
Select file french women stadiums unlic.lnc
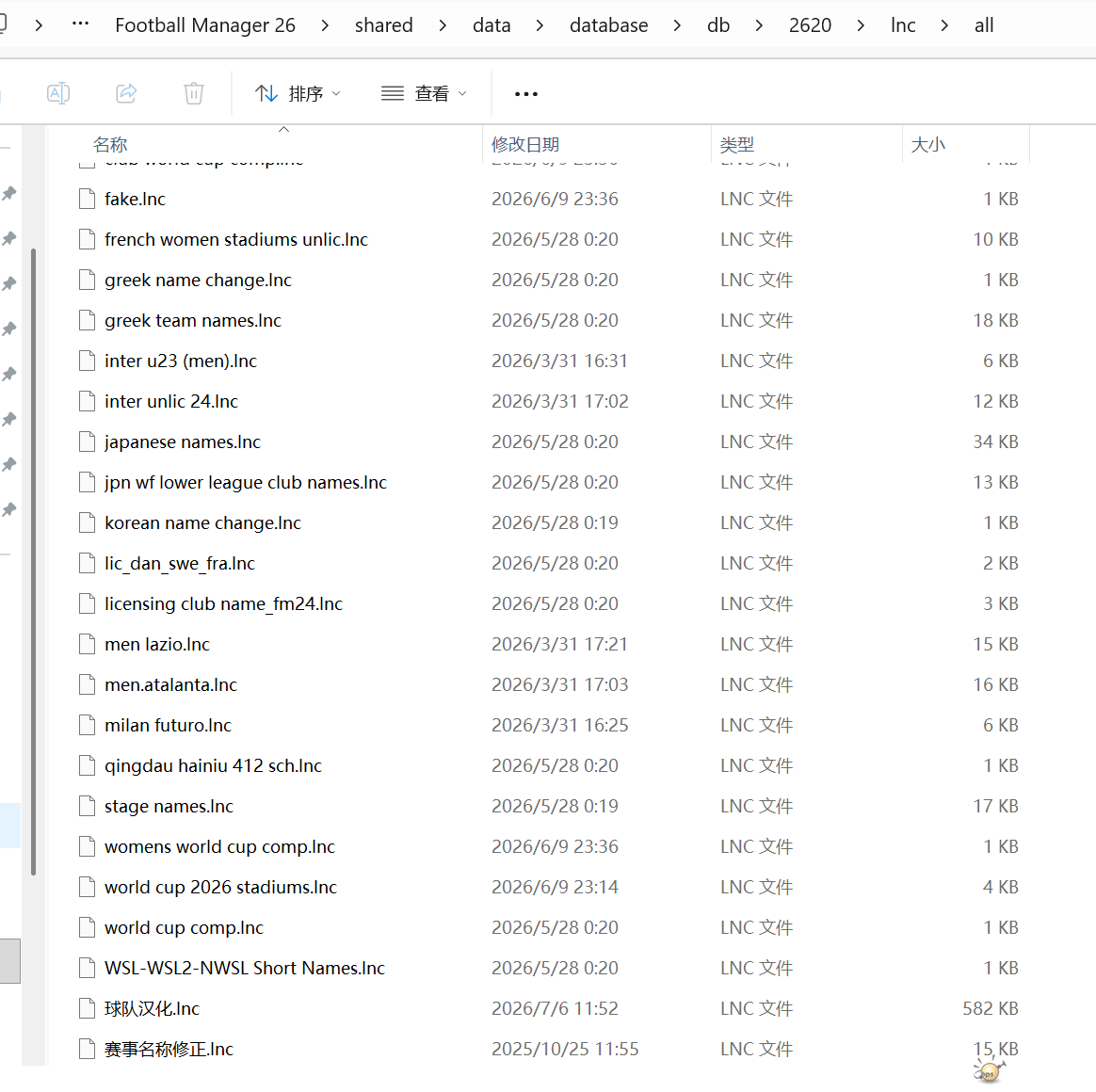click(x=236, y=240)
